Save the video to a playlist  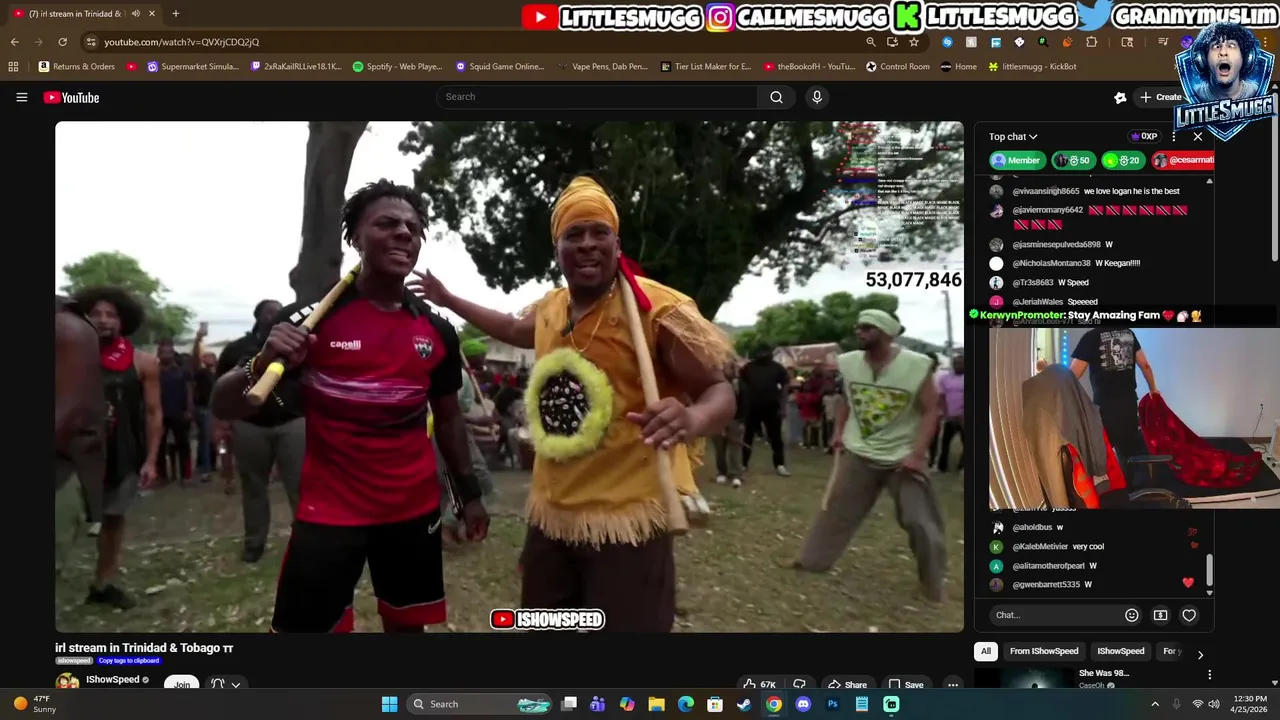[x=906, y=685]
